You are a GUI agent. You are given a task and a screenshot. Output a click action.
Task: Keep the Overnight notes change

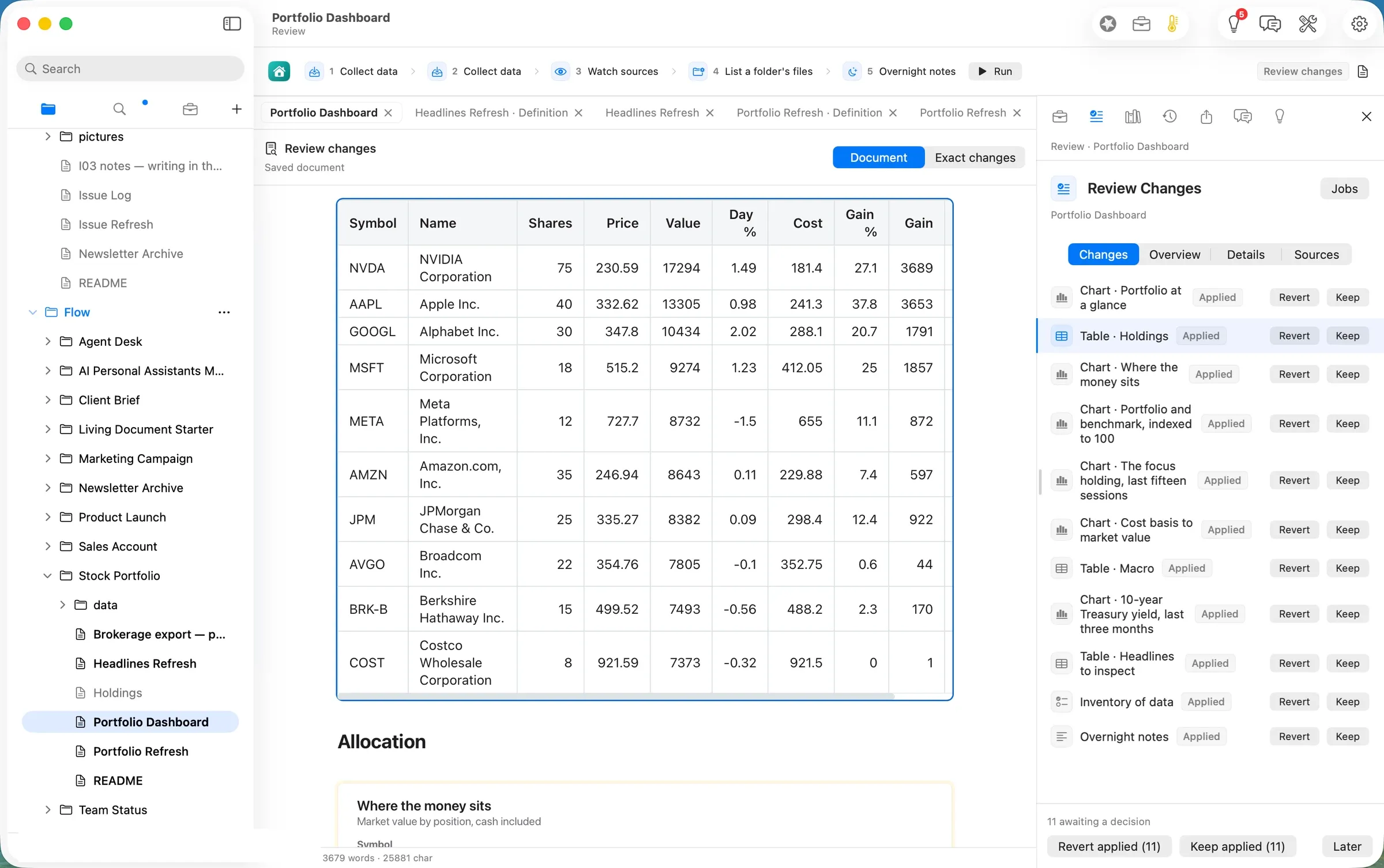[x=1347, y=737]
